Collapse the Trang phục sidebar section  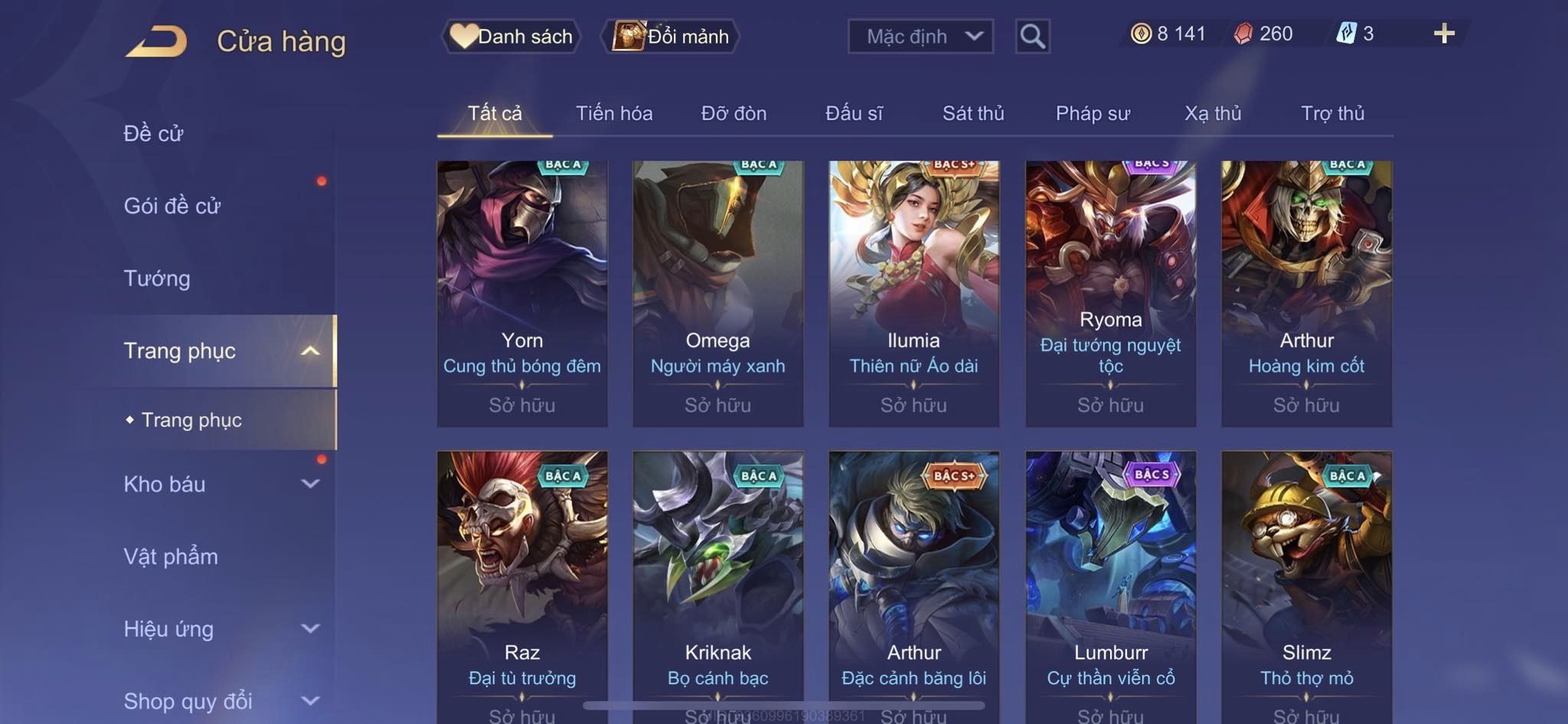(310, 351)
